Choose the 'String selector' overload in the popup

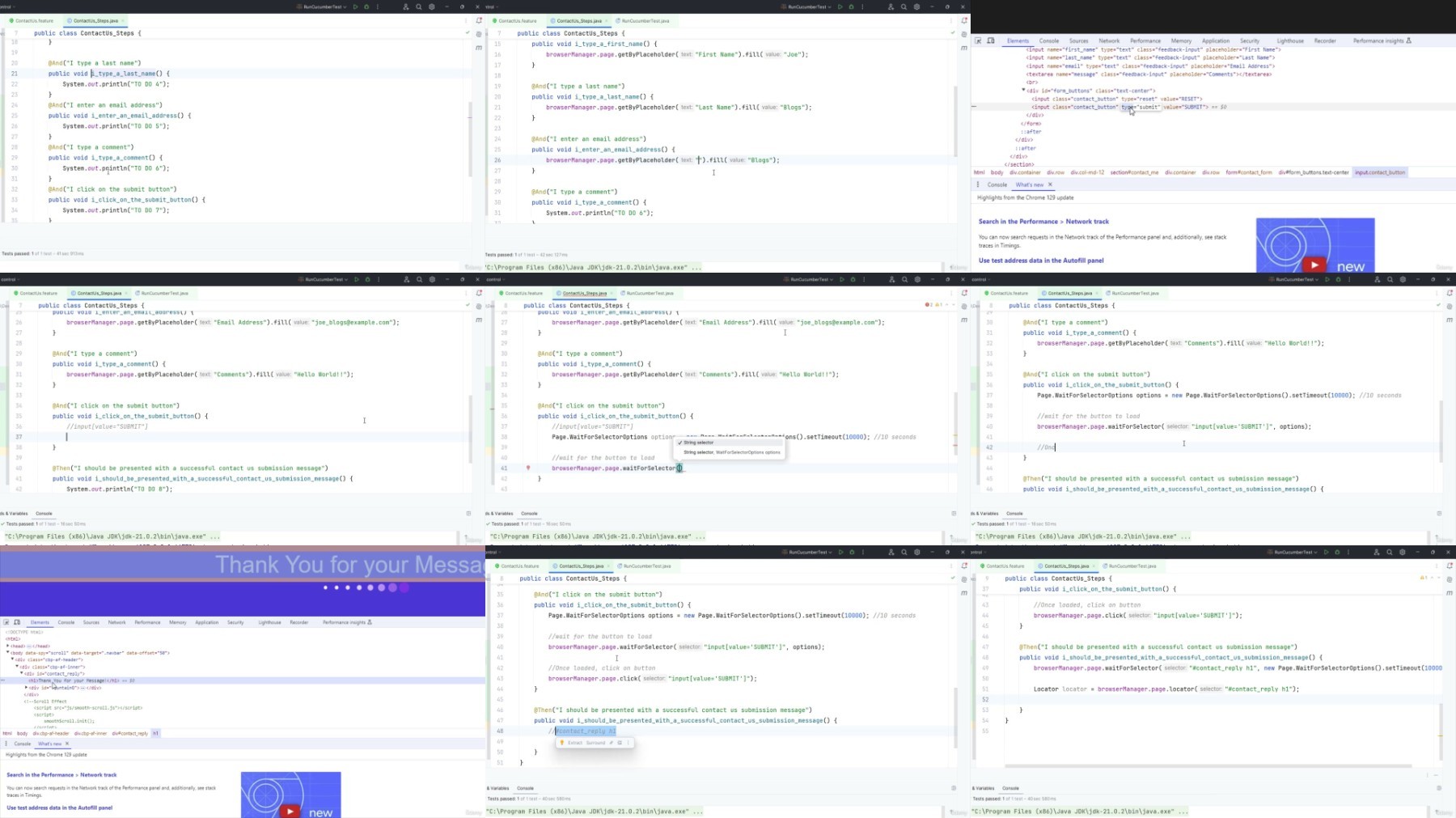click(x=730, y=443)
